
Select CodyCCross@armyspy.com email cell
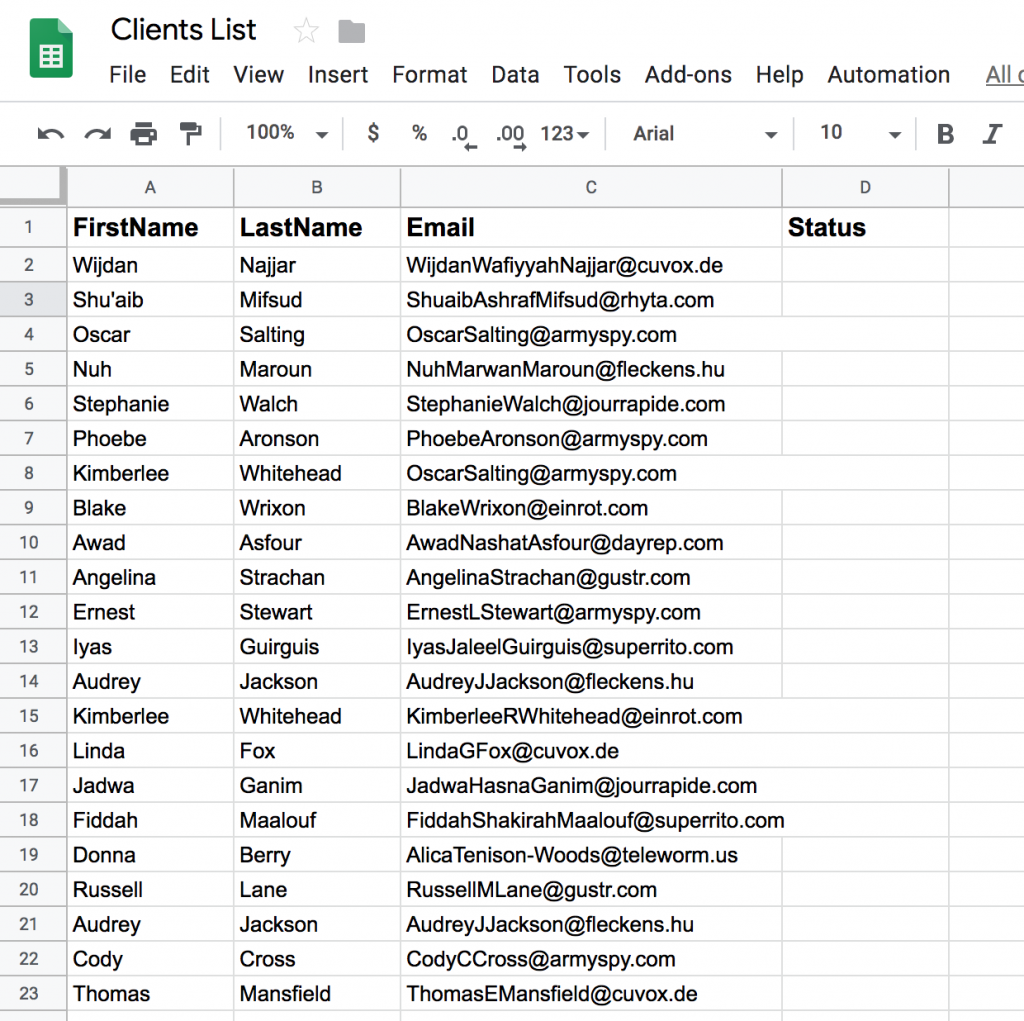coord(591,959)
